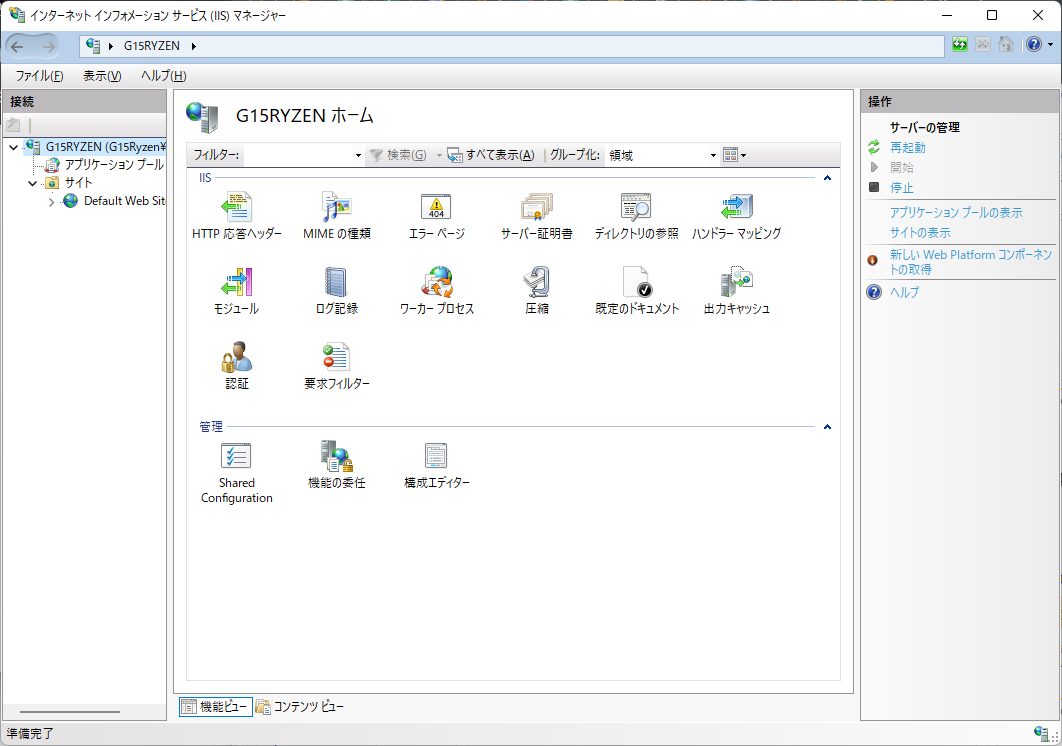Screen dimensions: 1062x746
Task: Click the 検索 button in filter bar
Action: point(399,156)
